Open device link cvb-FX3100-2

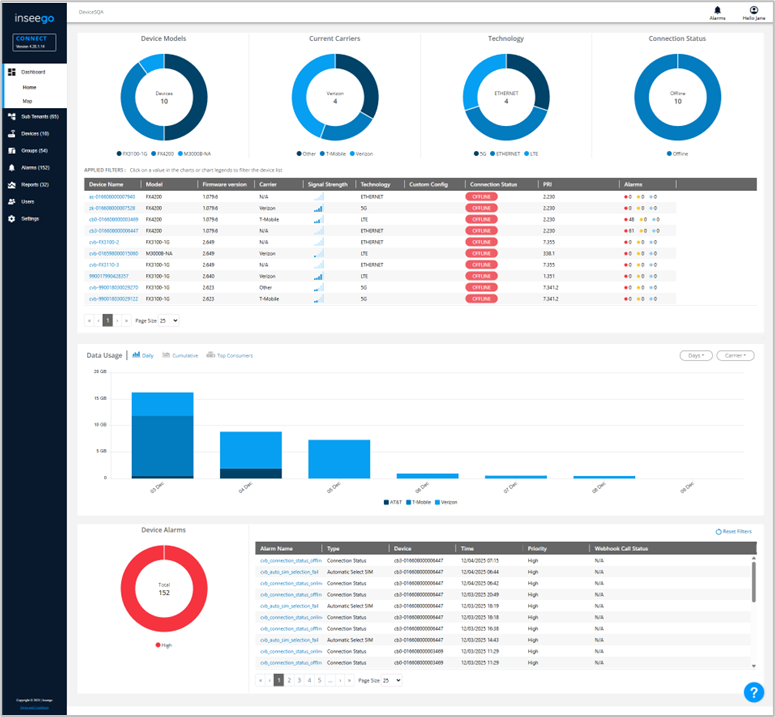(x=104, y=242)
